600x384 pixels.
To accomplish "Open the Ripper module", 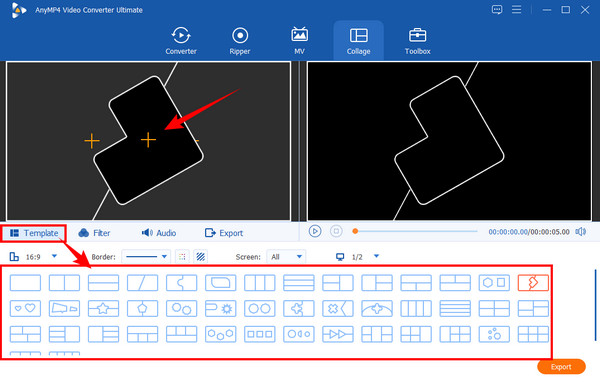I will (240, 41).
